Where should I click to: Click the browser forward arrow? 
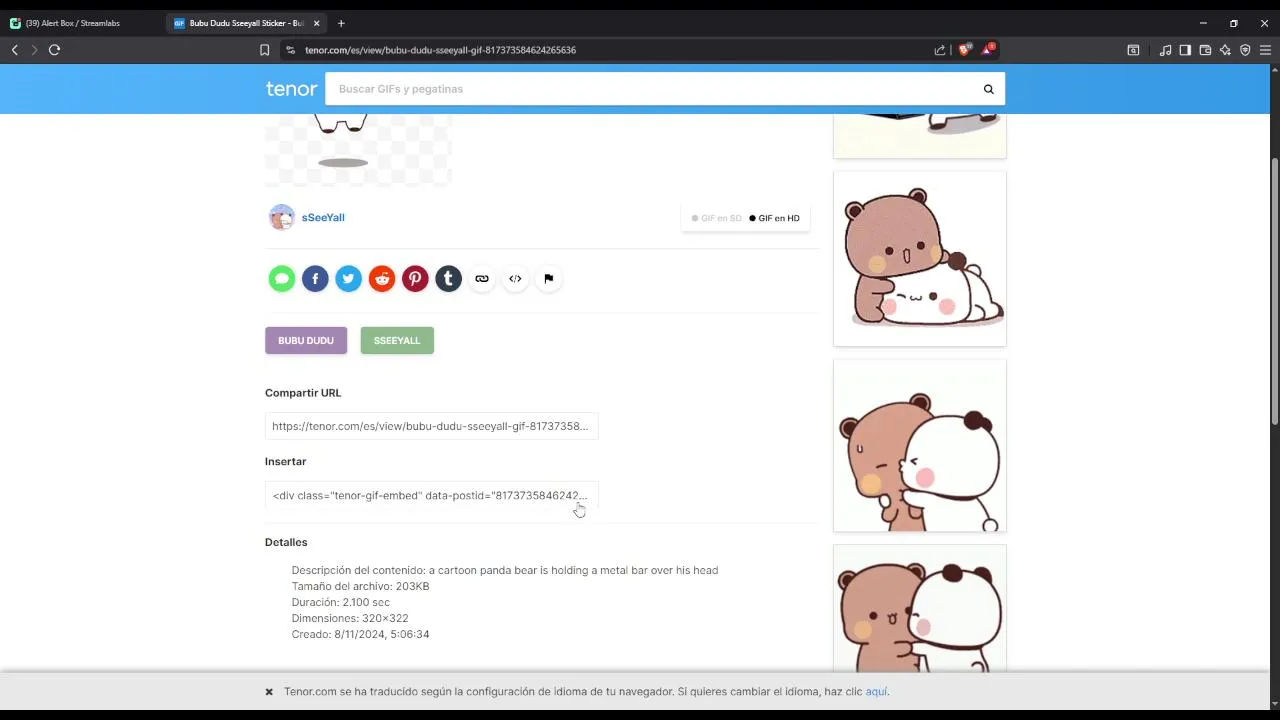coord(34,50)
